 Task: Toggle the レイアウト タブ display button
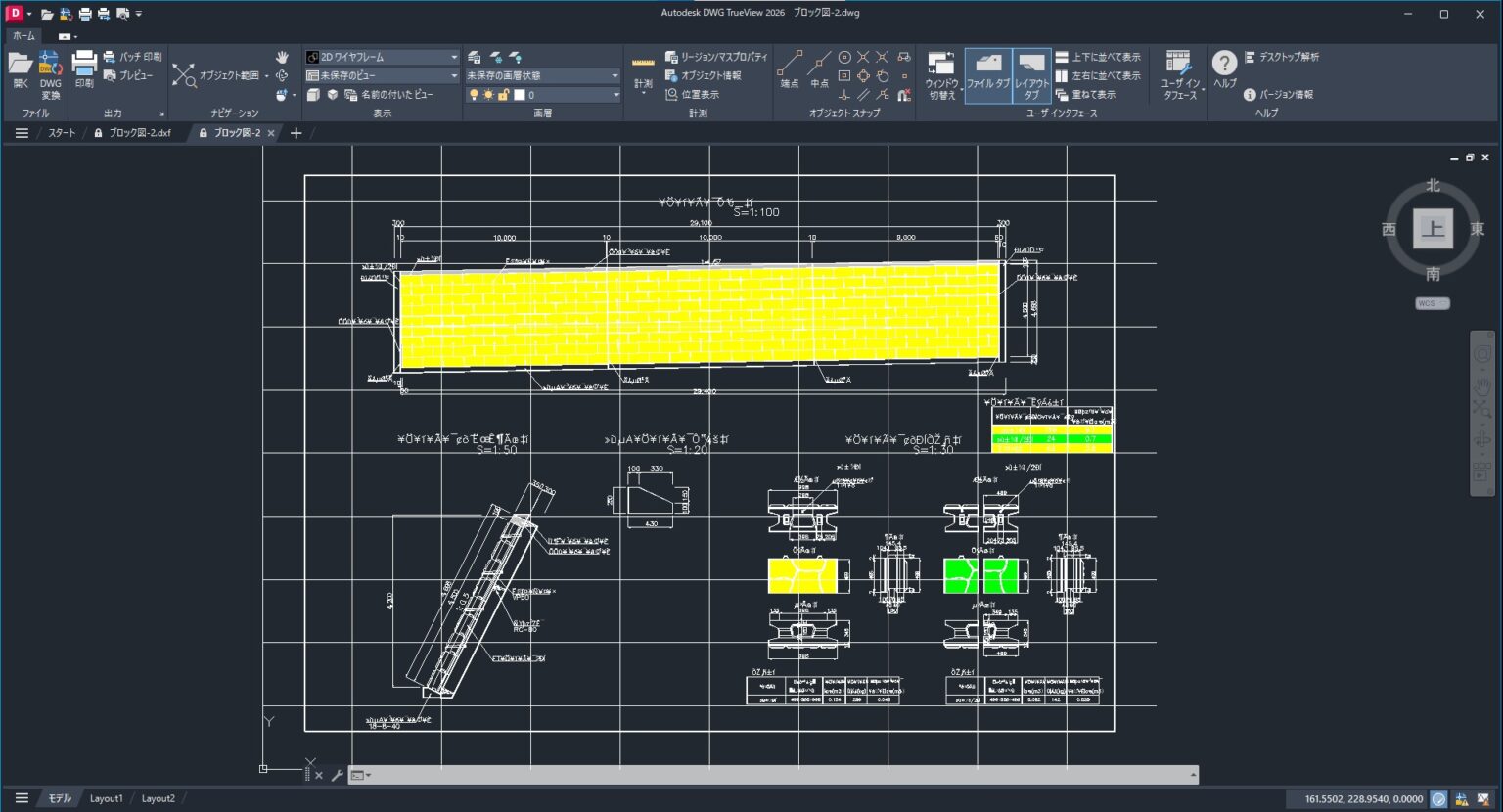tap(1031, 74)
